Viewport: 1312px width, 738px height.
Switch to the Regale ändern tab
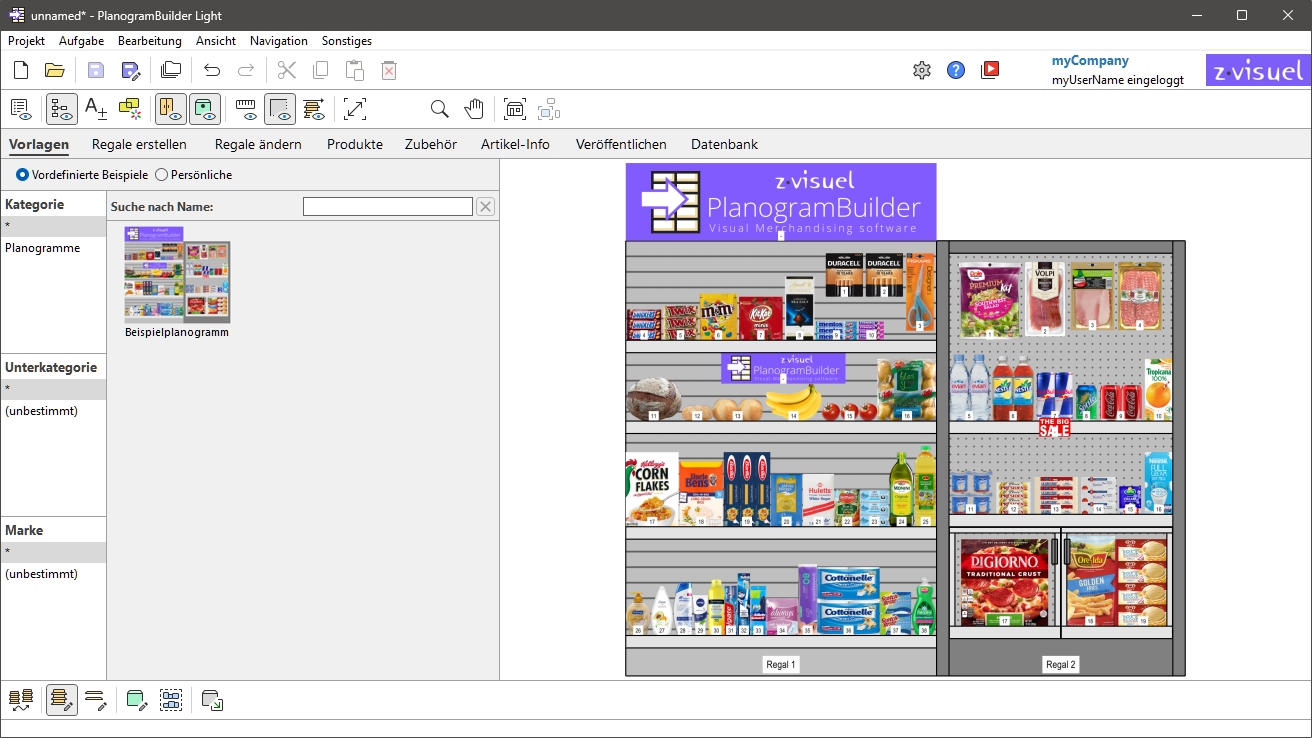tap(258, 144)
